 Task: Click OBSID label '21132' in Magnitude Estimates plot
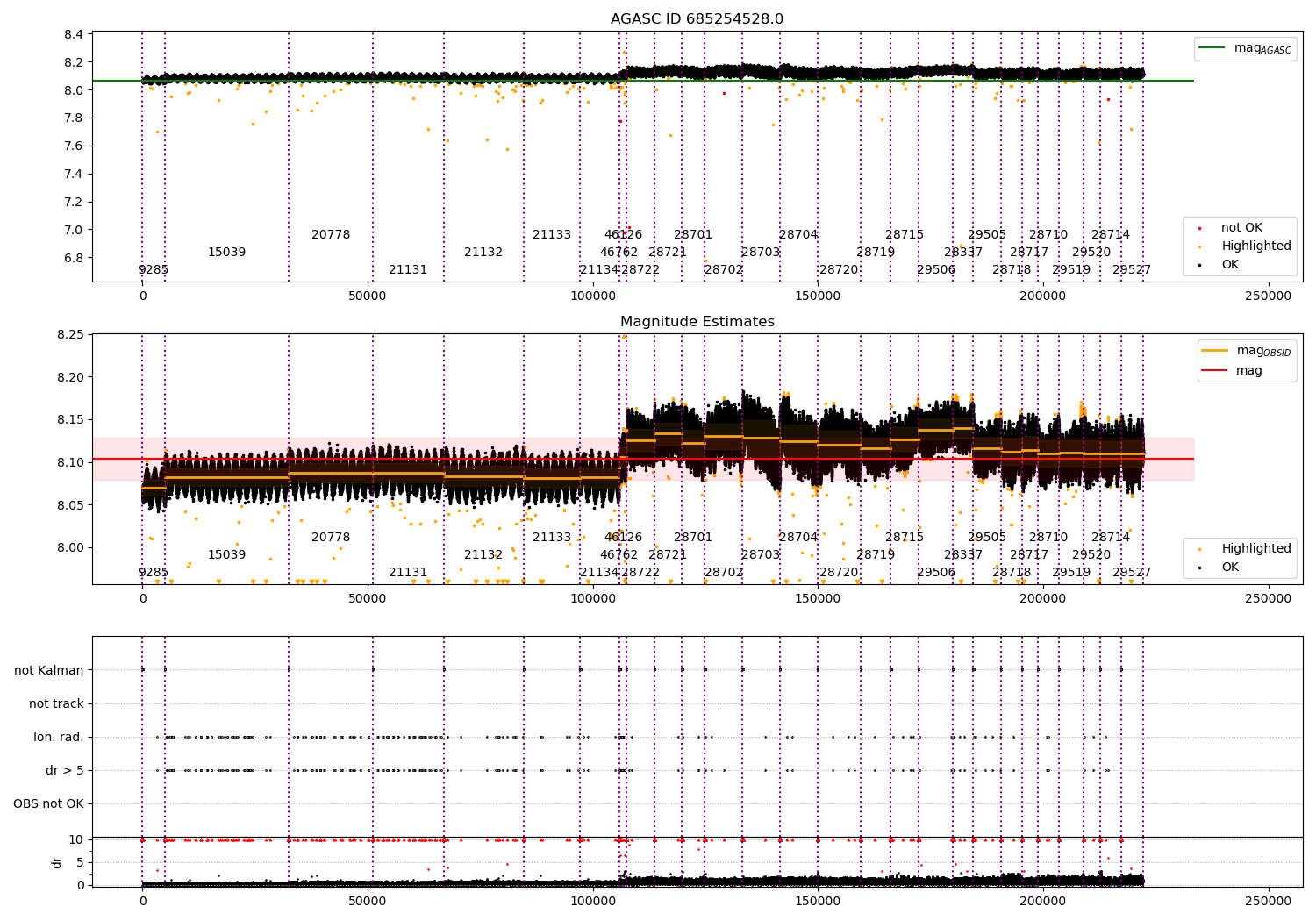click(483, 554)
